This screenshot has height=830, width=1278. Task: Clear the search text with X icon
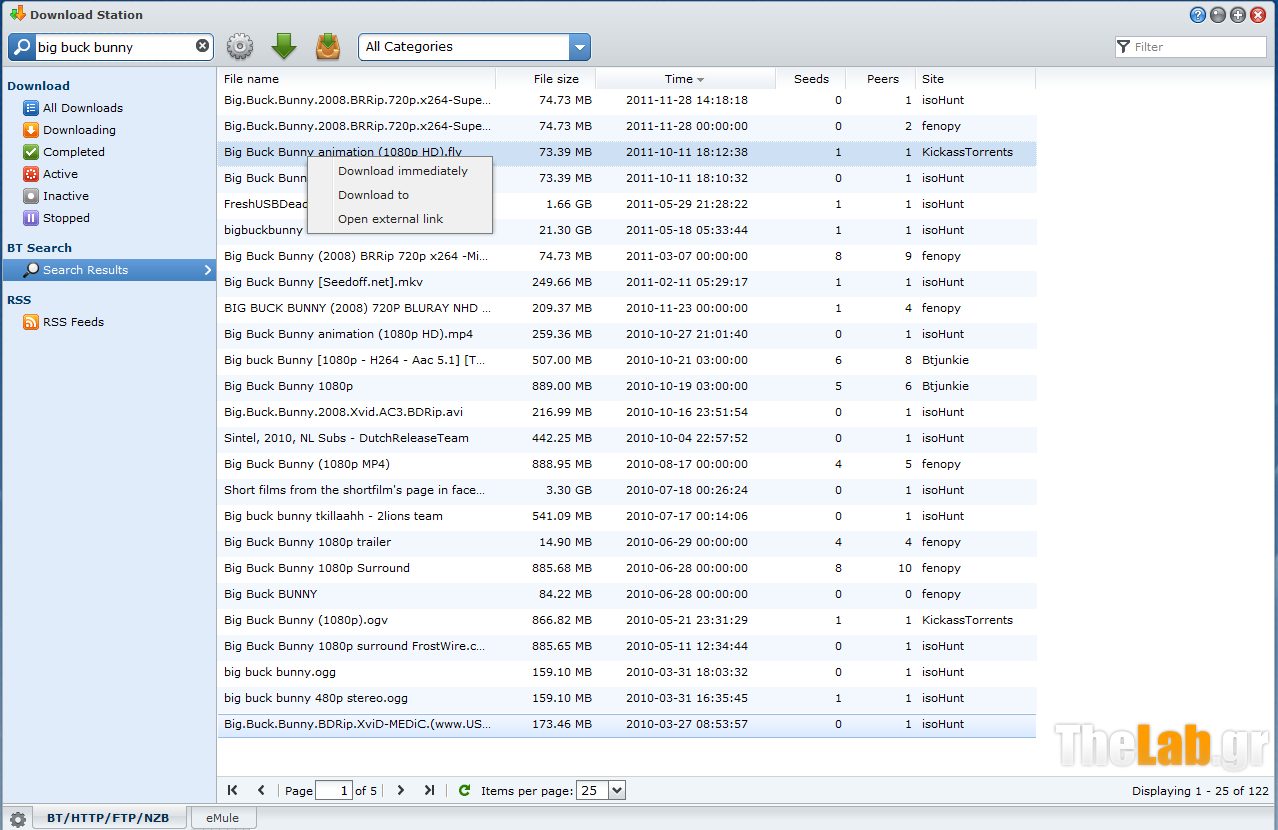[x=202, y=46]
